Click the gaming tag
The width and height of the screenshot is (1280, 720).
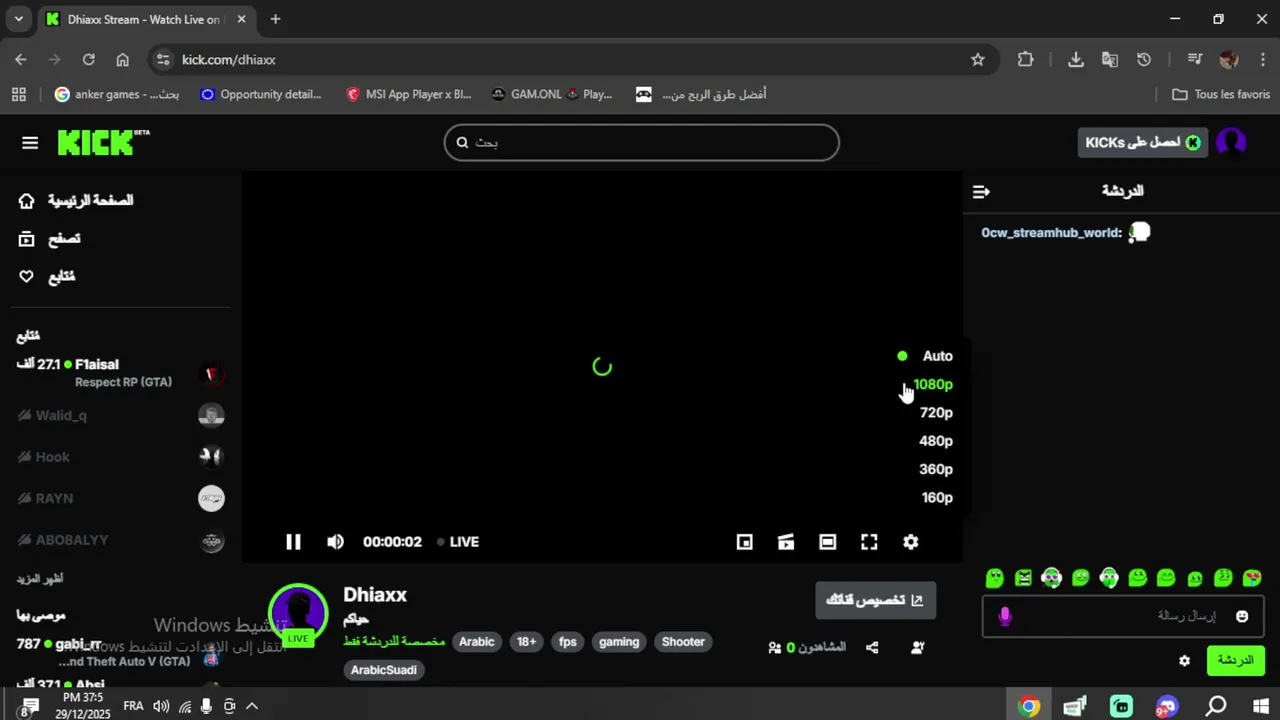click(x=619, y=642)
